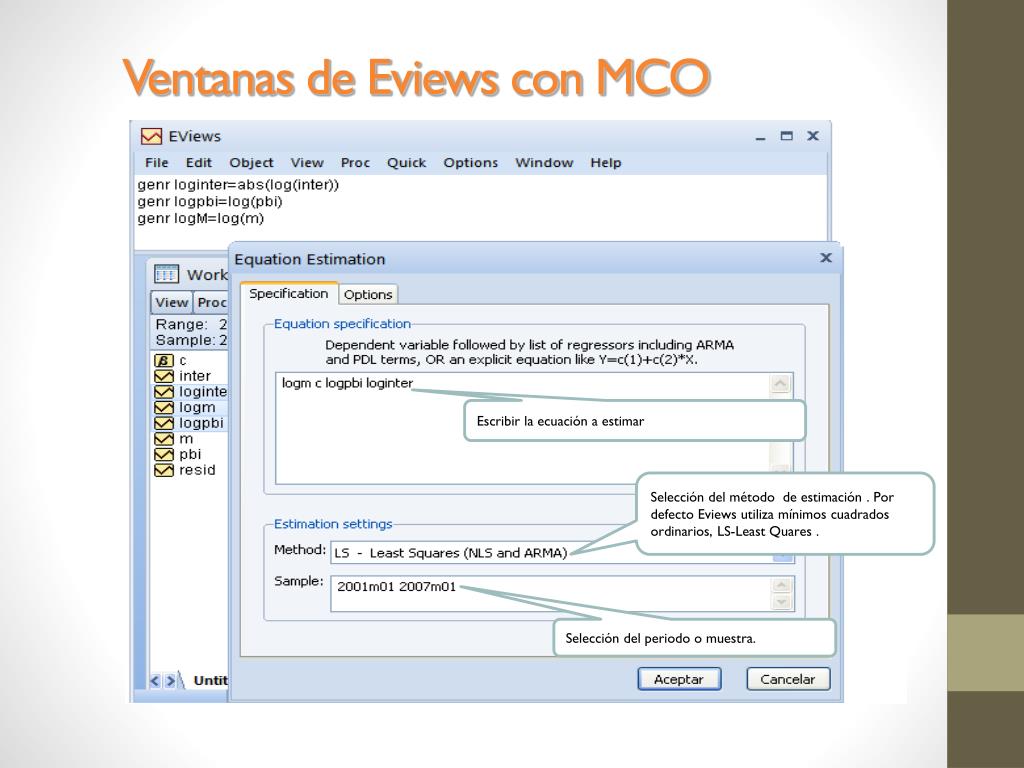The width and height of the screenshot is (1024, 768).
Task: Close the Equation Estimation dialog
Action: pyautogui.click(x=826, y=258)
